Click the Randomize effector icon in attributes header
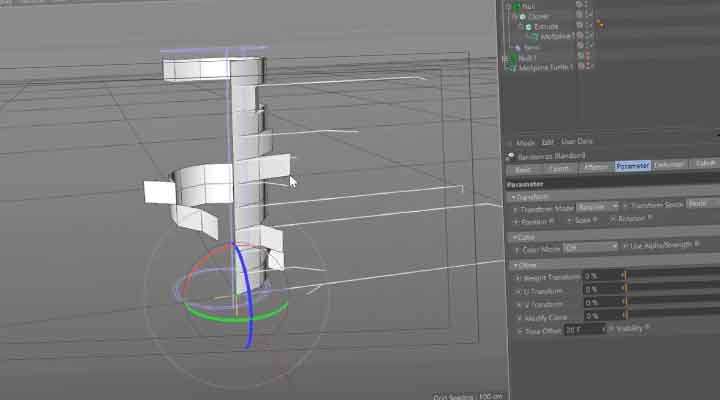 (x=511, y=155)
